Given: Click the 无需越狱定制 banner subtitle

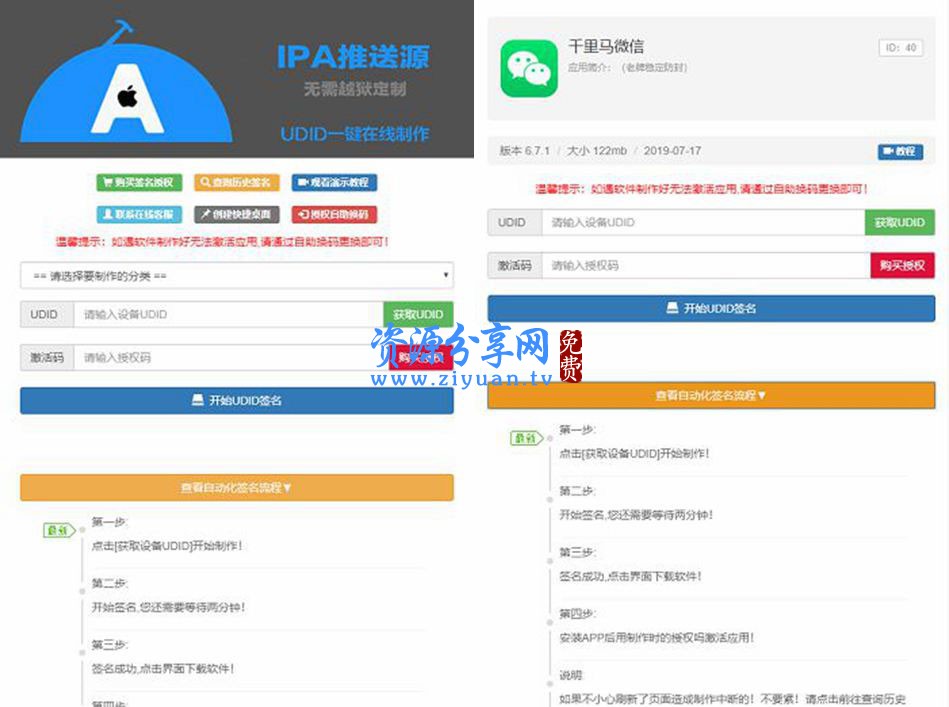Looking at the screenshot, I should pos(355,89).
